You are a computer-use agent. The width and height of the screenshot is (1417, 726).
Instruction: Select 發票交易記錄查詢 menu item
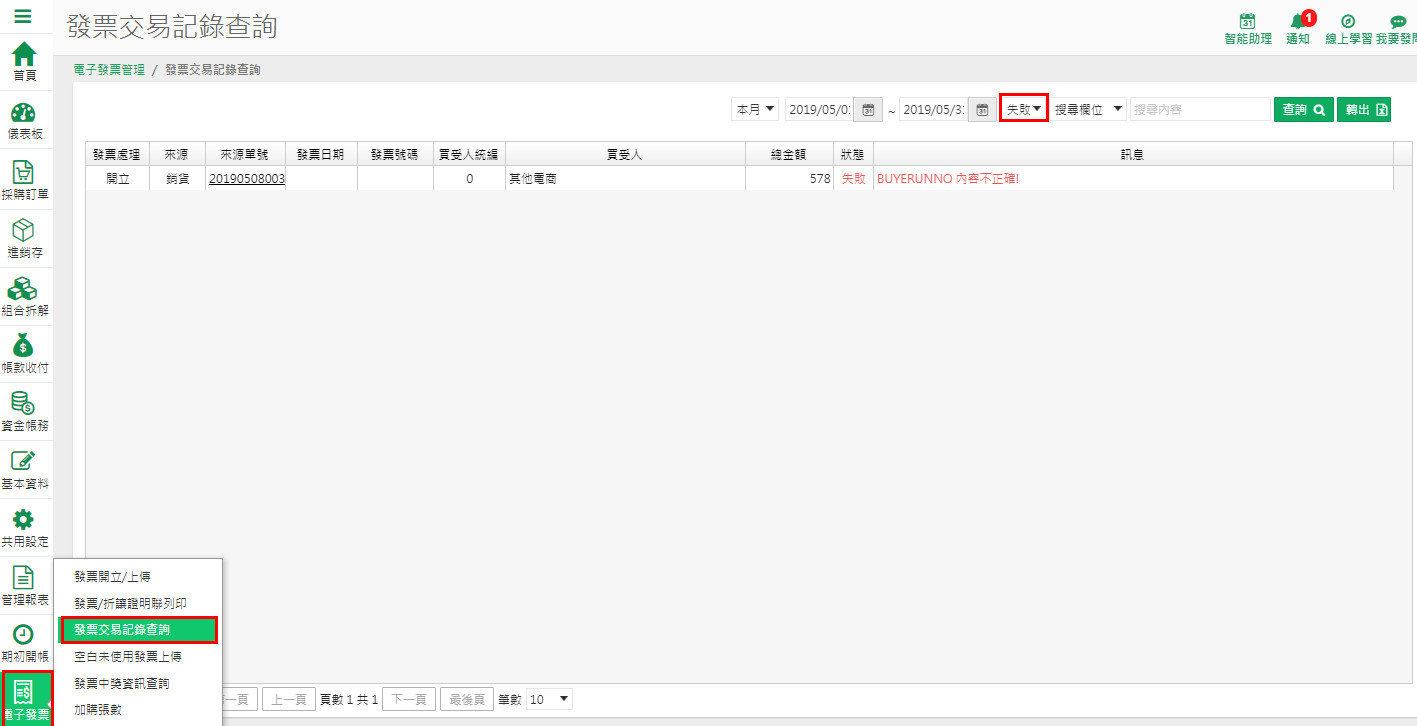tap(139, 630)
